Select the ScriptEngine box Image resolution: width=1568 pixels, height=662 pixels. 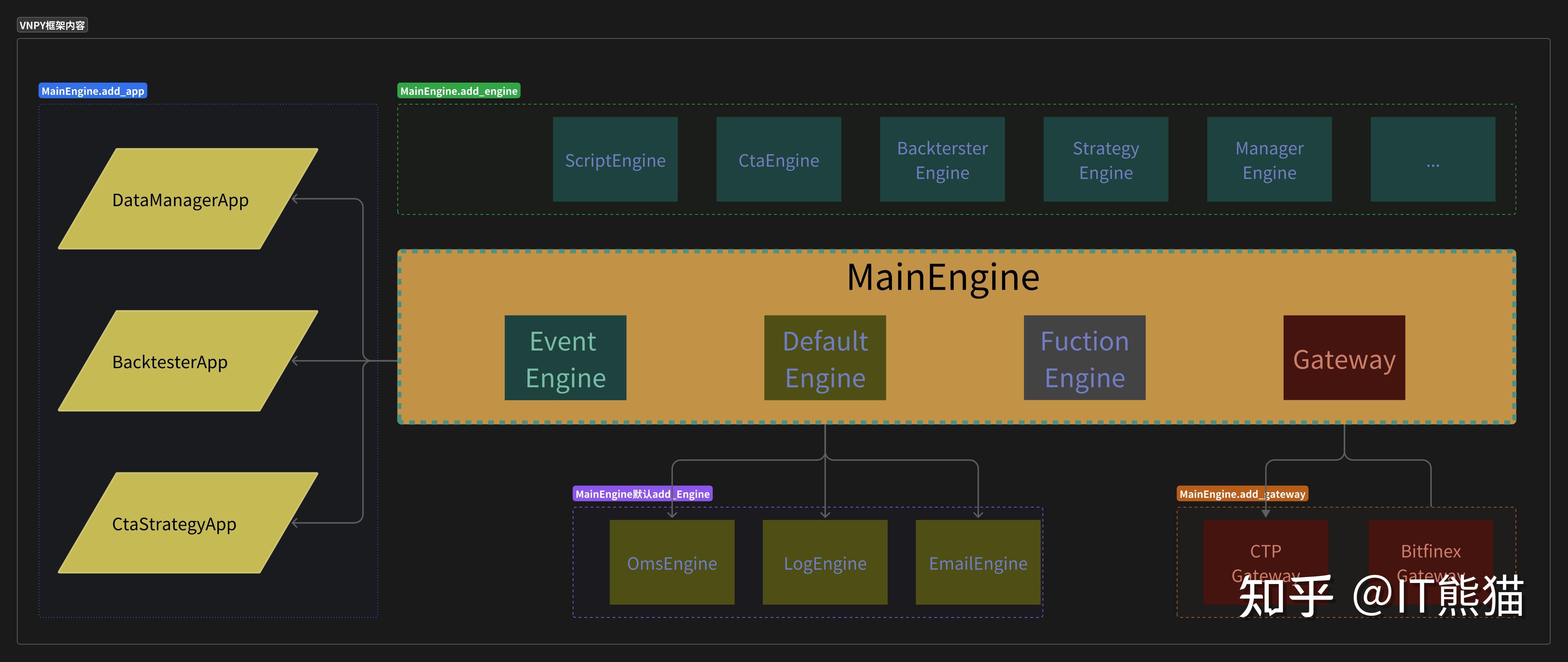tap(615, 160)
